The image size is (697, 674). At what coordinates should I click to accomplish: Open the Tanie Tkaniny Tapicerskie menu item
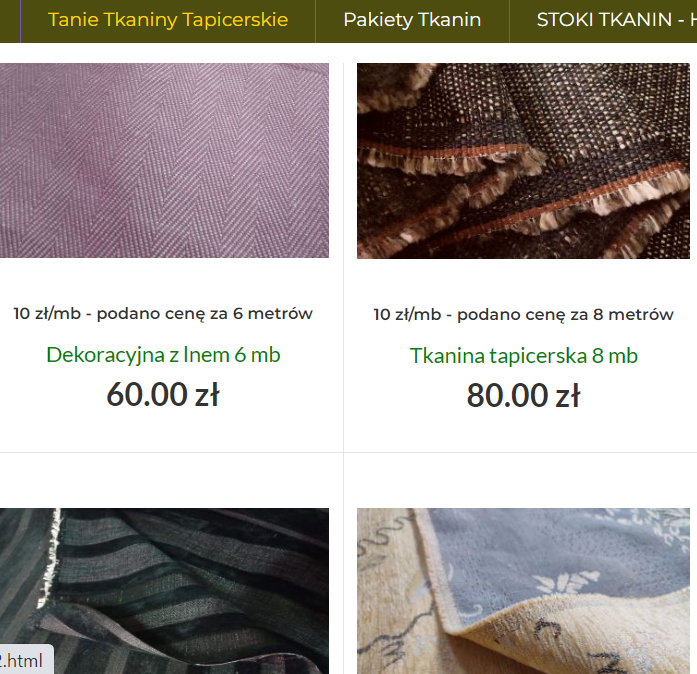[168, 20]
